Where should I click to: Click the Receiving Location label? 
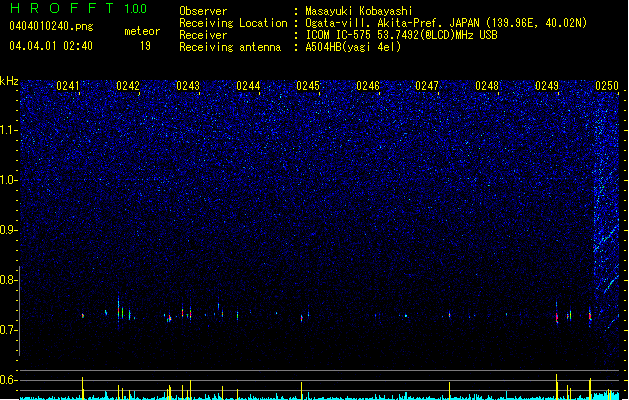(x=233, y=23)
